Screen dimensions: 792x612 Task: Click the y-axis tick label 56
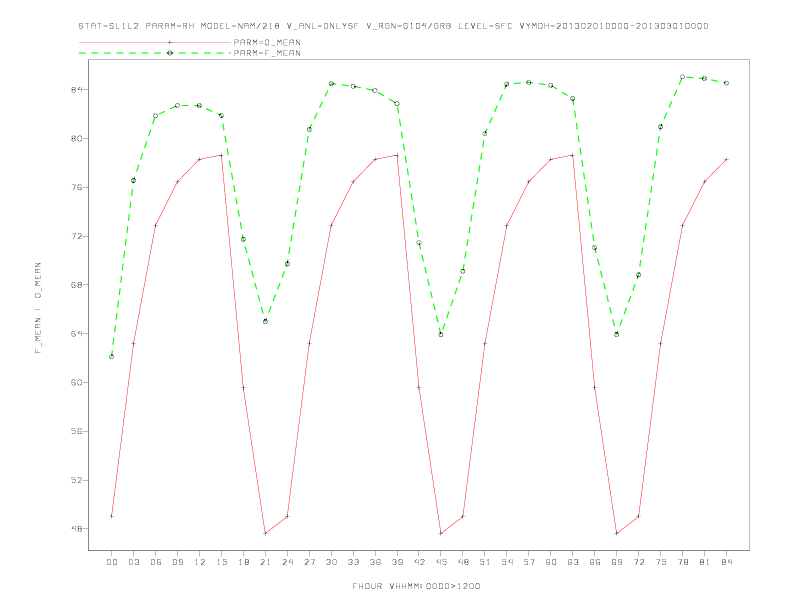(77, 431)
